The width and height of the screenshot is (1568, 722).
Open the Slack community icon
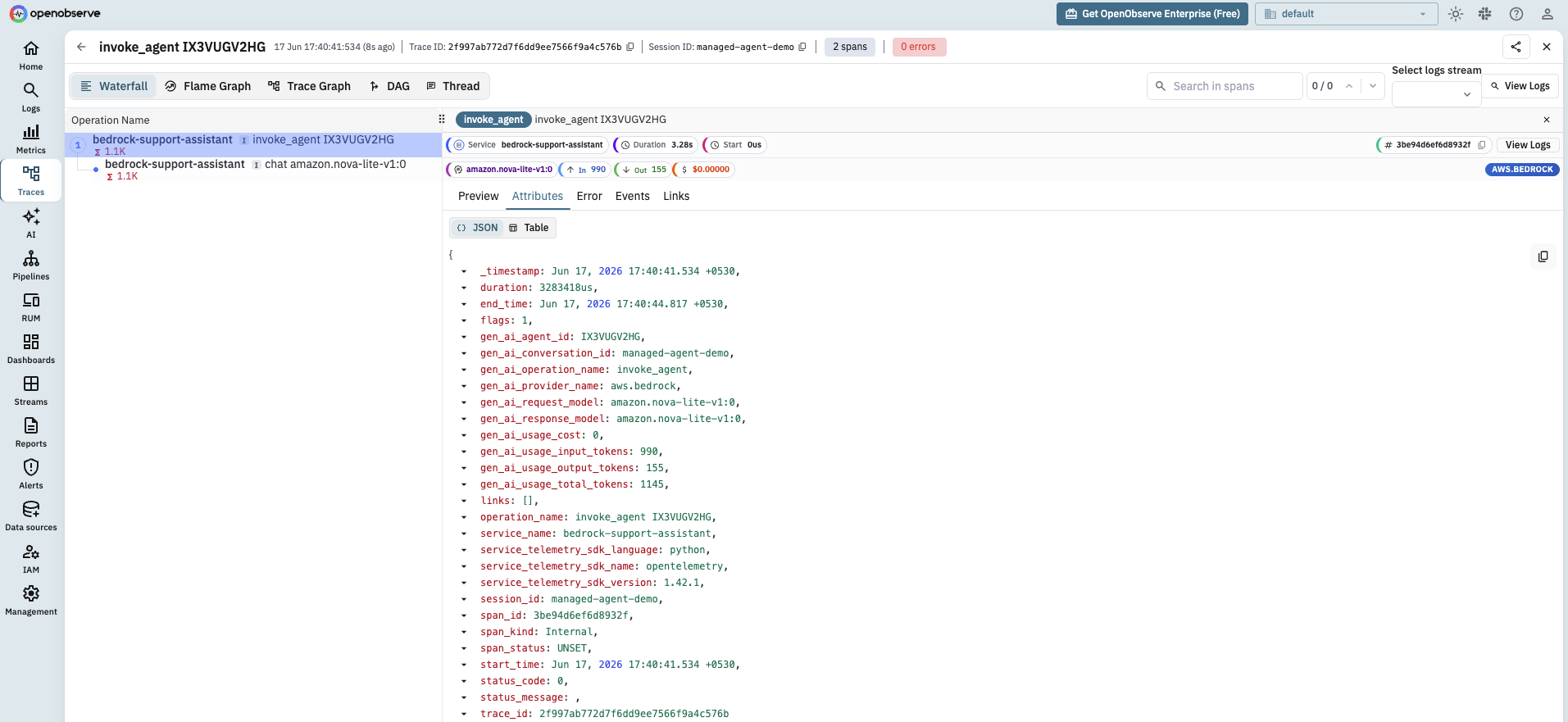pyautogui.click(x=1484, y=14)
